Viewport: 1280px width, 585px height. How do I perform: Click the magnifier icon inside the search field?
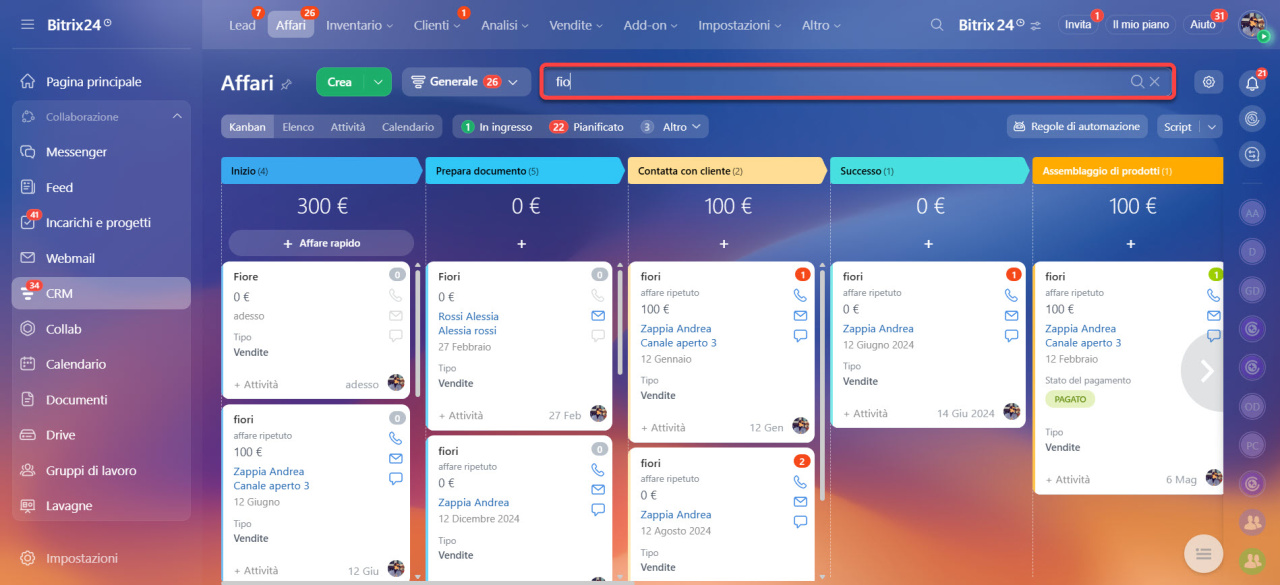click(x=1137, y=82)
